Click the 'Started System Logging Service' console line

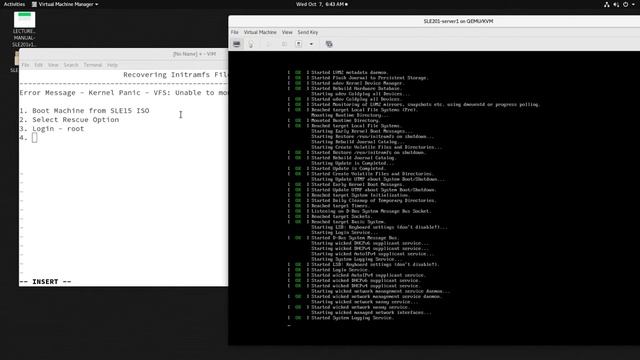click(x=353, y=318)
